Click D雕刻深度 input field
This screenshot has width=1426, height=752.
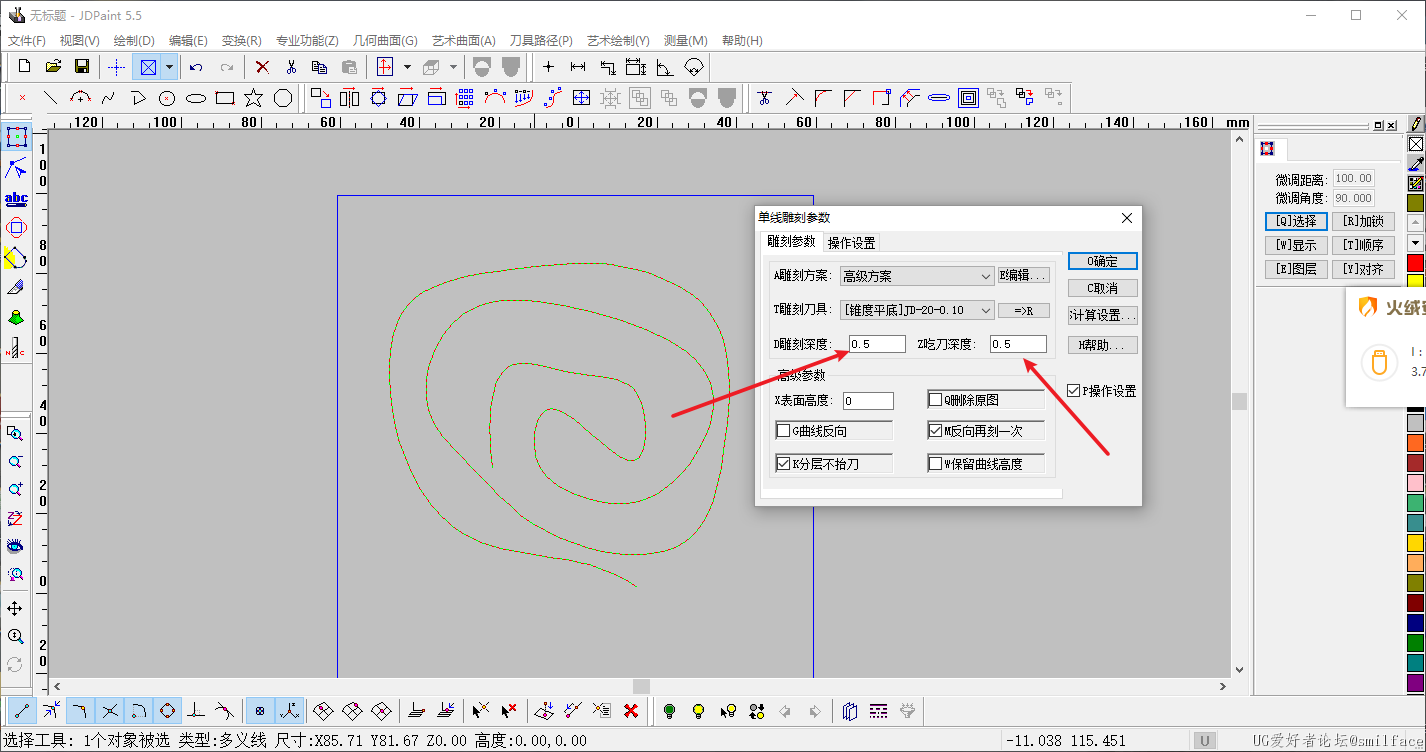877,344
